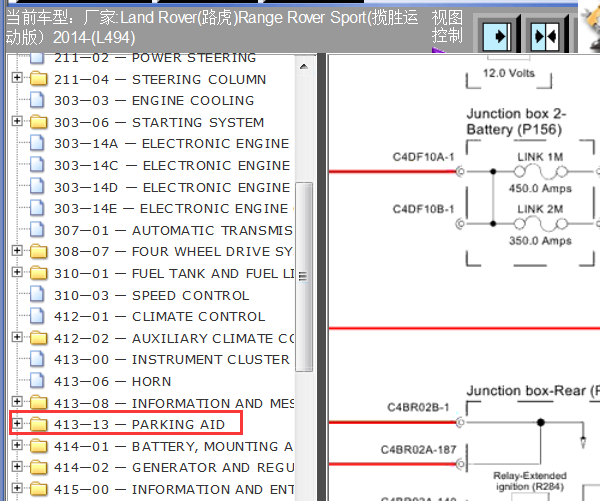This screenshot has height=501, width=600.
Task: Click the C4DF10A-1 connector label
Action: tap(423, 157)
